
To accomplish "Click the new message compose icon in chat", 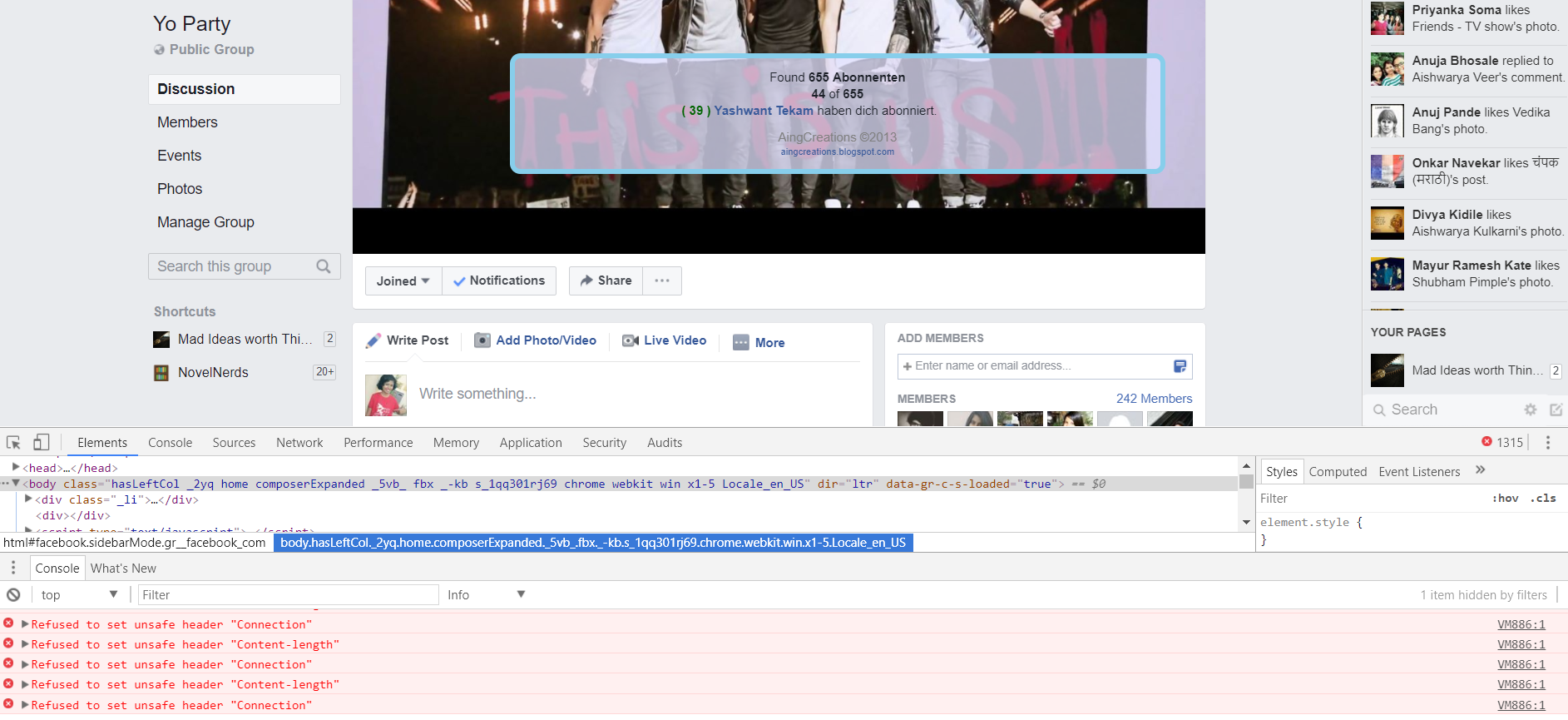I will (x=1556, y=410).
